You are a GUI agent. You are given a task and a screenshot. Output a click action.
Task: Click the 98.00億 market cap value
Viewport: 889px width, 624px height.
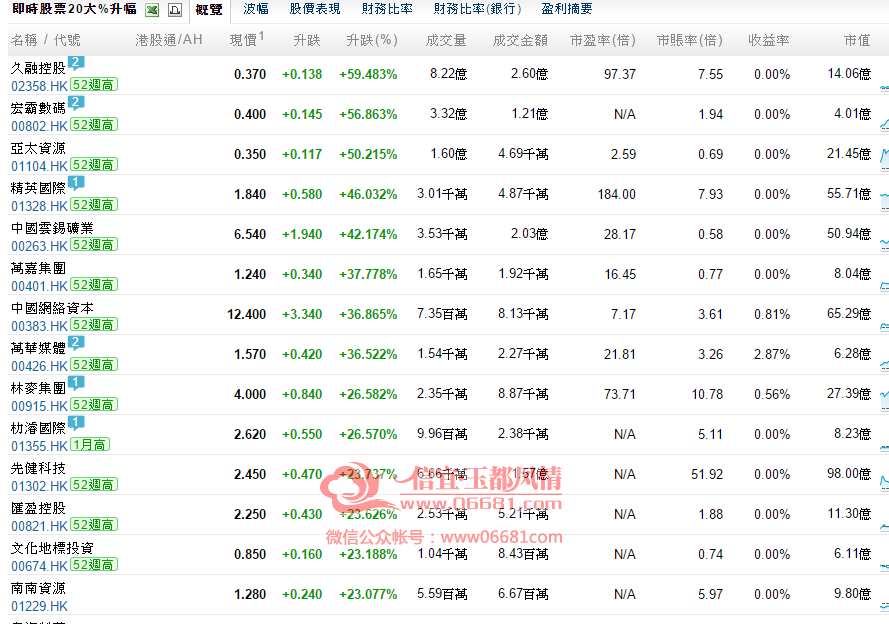click(x=849, y=473)
